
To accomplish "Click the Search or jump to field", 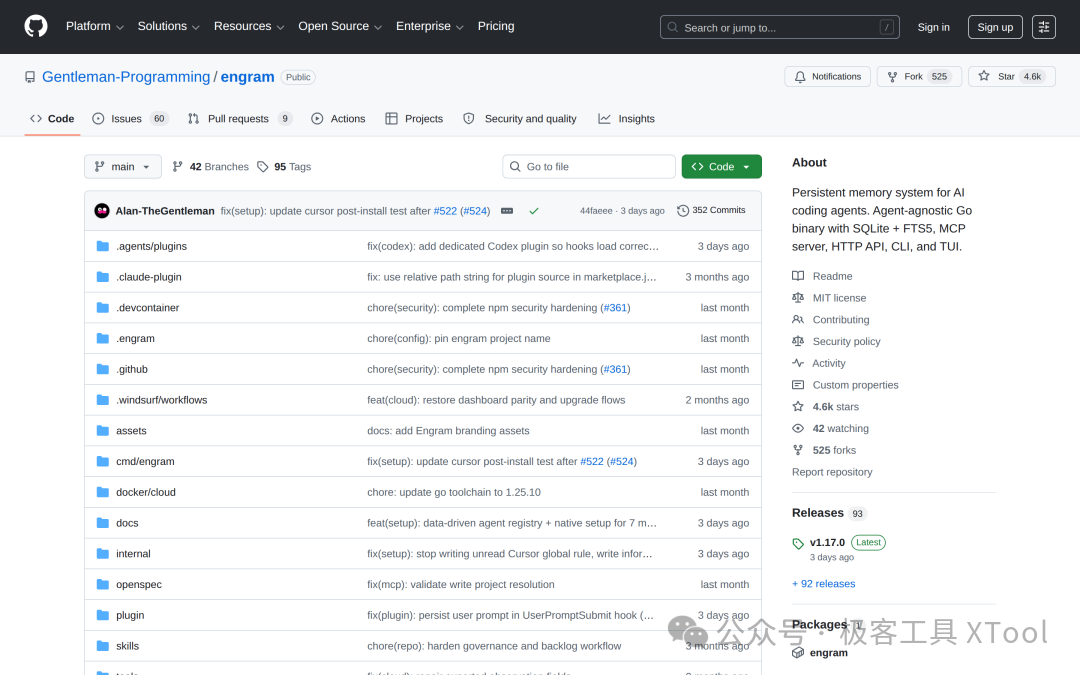I will point(780,27).
